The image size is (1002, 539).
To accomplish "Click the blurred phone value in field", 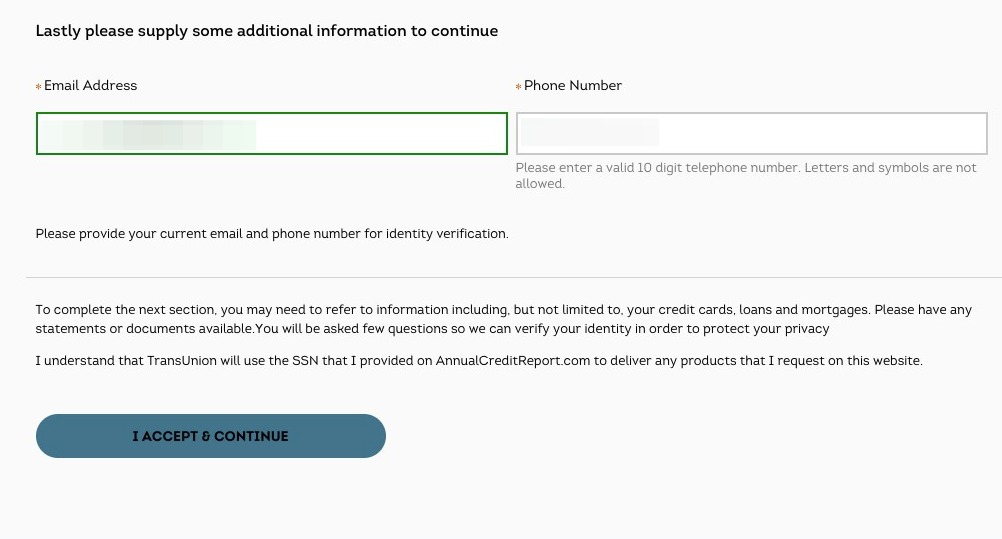I will (590, 134).
